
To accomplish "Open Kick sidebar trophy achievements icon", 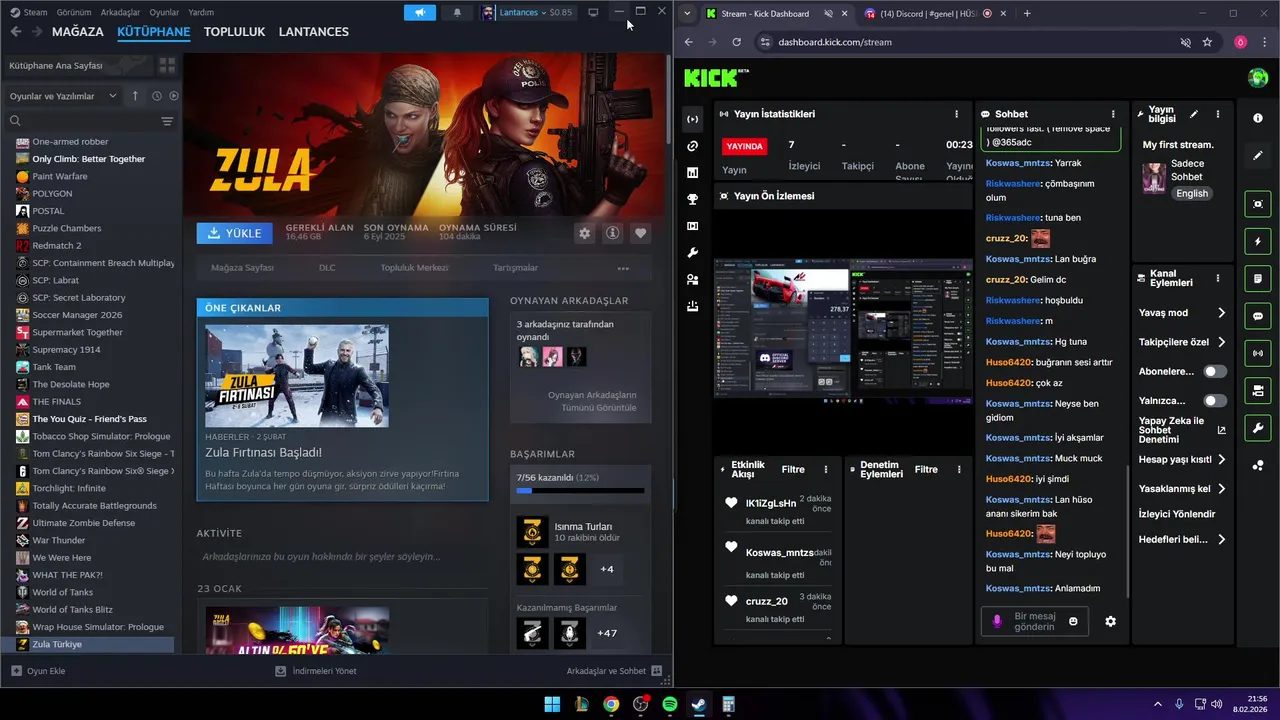I will coord(692,200).
